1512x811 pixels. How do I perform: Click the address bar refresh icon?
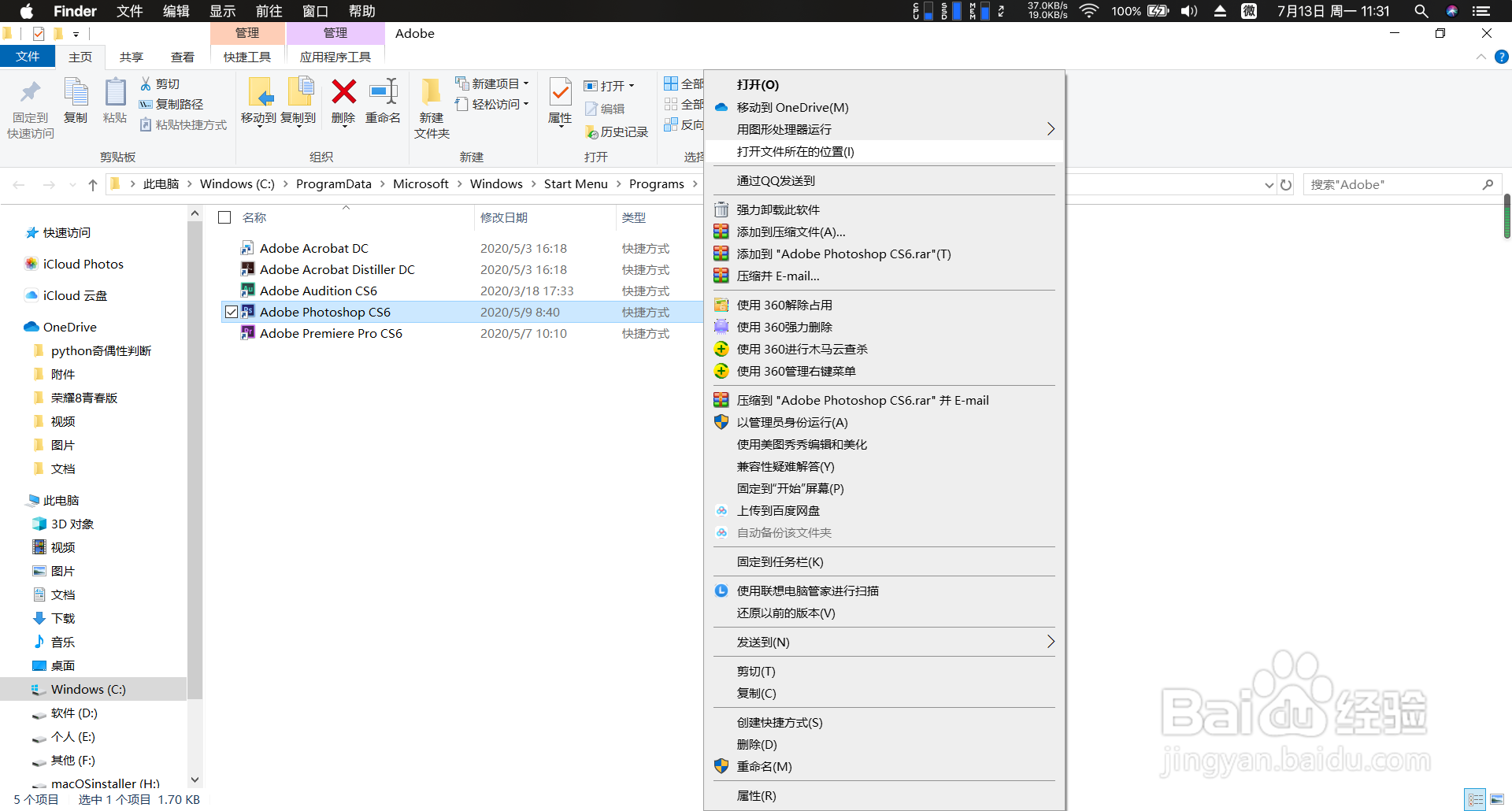1286,184
